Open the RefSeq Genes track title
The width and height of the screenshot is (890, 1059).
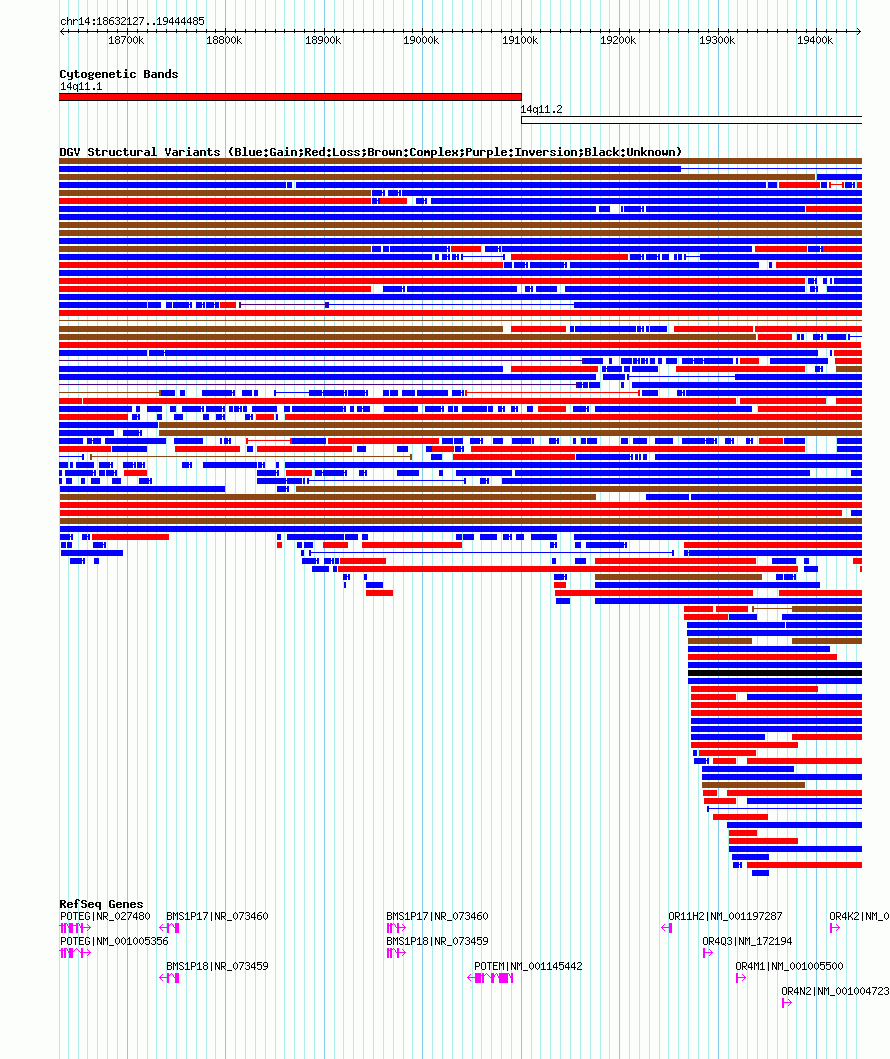(x=101, y=904)
